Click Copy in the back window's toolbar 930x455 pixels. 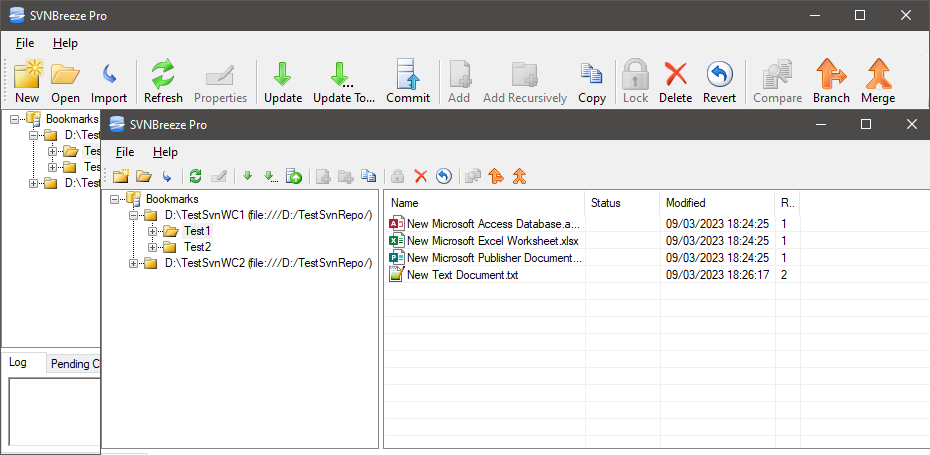[x=592, y=82]
